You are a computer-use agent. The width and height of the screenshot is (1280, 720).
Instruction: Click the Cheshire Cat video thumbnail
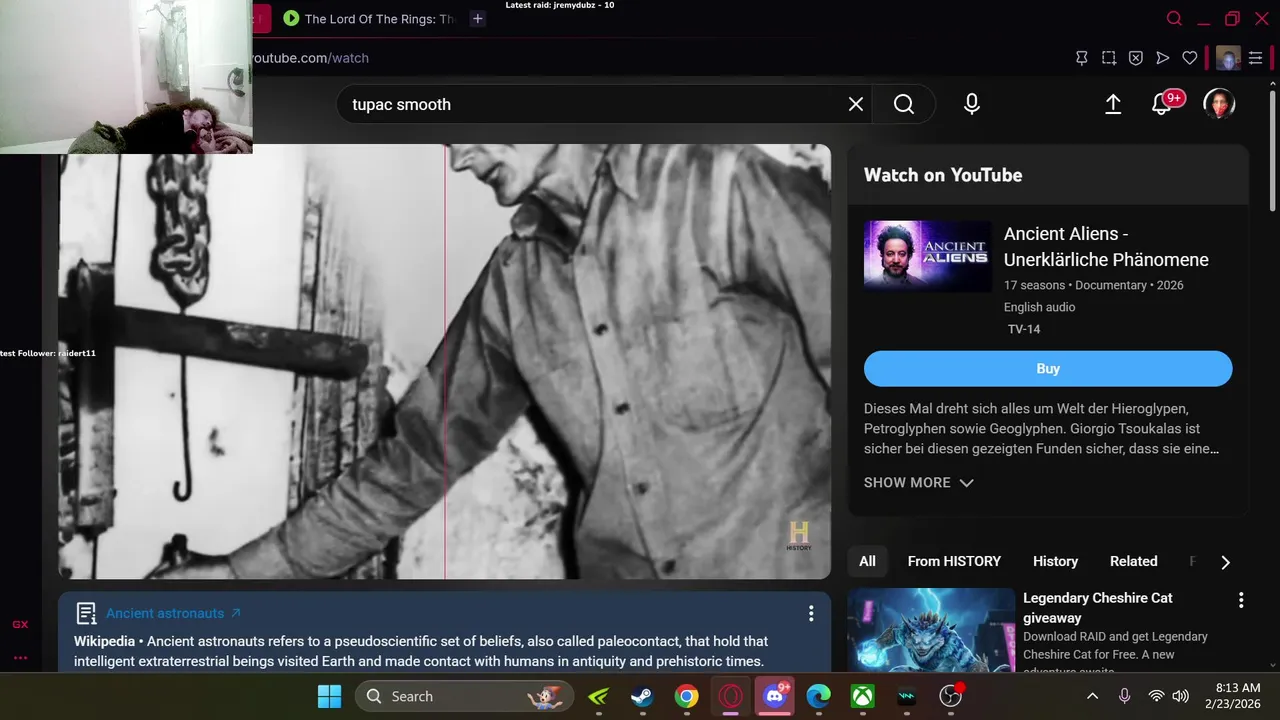(x=931, y=630)
